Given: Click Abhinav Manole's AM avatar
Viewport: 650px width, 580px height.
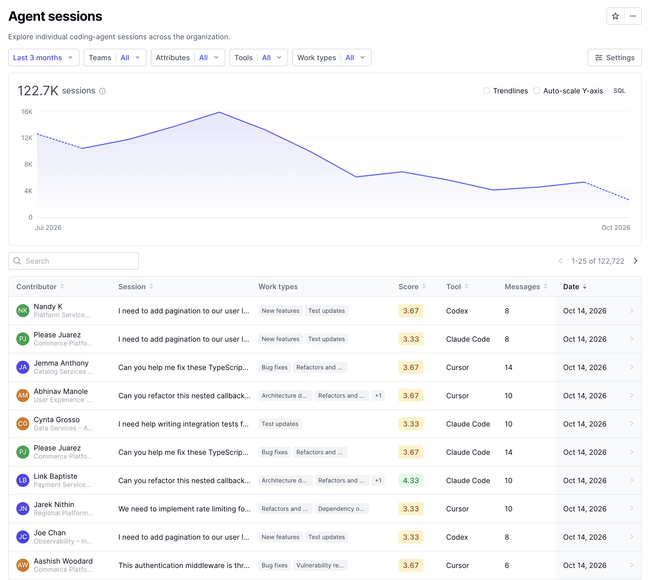Looking at the screenshot, I should pos(23,396).
